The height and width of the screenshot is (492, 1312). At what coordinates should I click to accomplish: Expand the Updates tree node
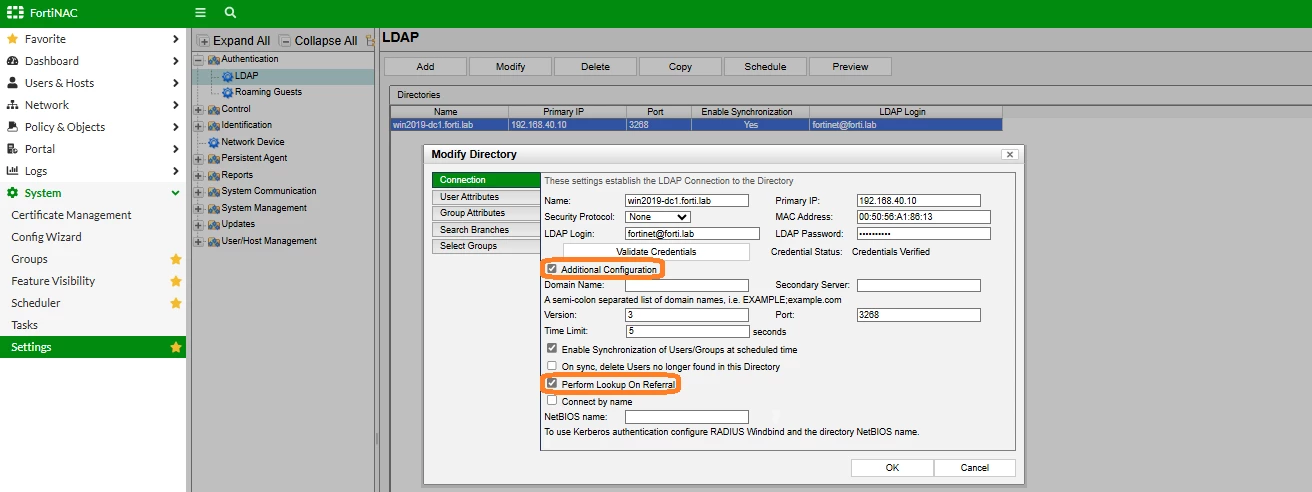pyautogui.click(x=198, y=225)
